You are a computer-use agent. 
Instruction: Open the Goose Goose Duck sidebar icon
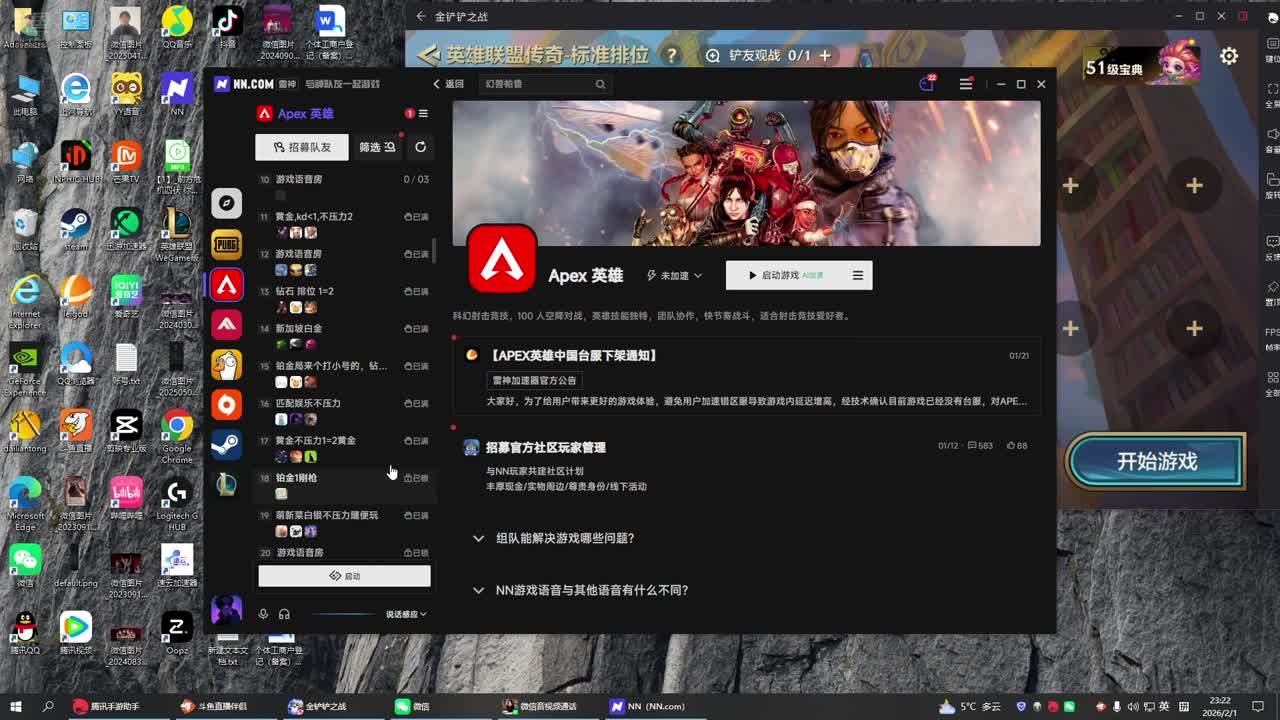click(x=227, y=365)
